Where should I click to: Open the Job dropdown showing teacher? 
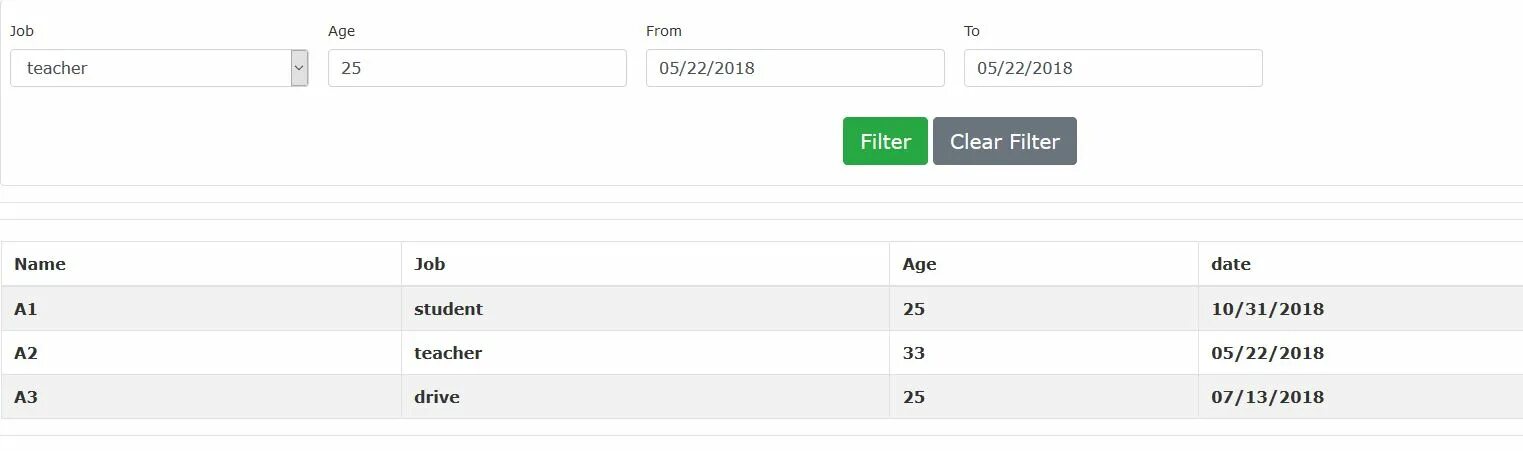coord(150,68)
